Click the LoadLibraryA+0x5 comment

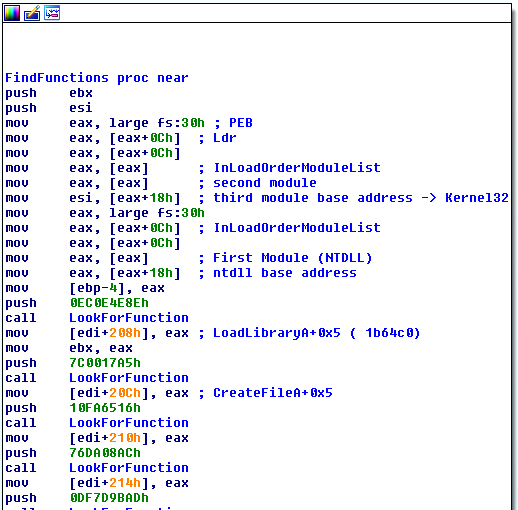tap(309, 333)
